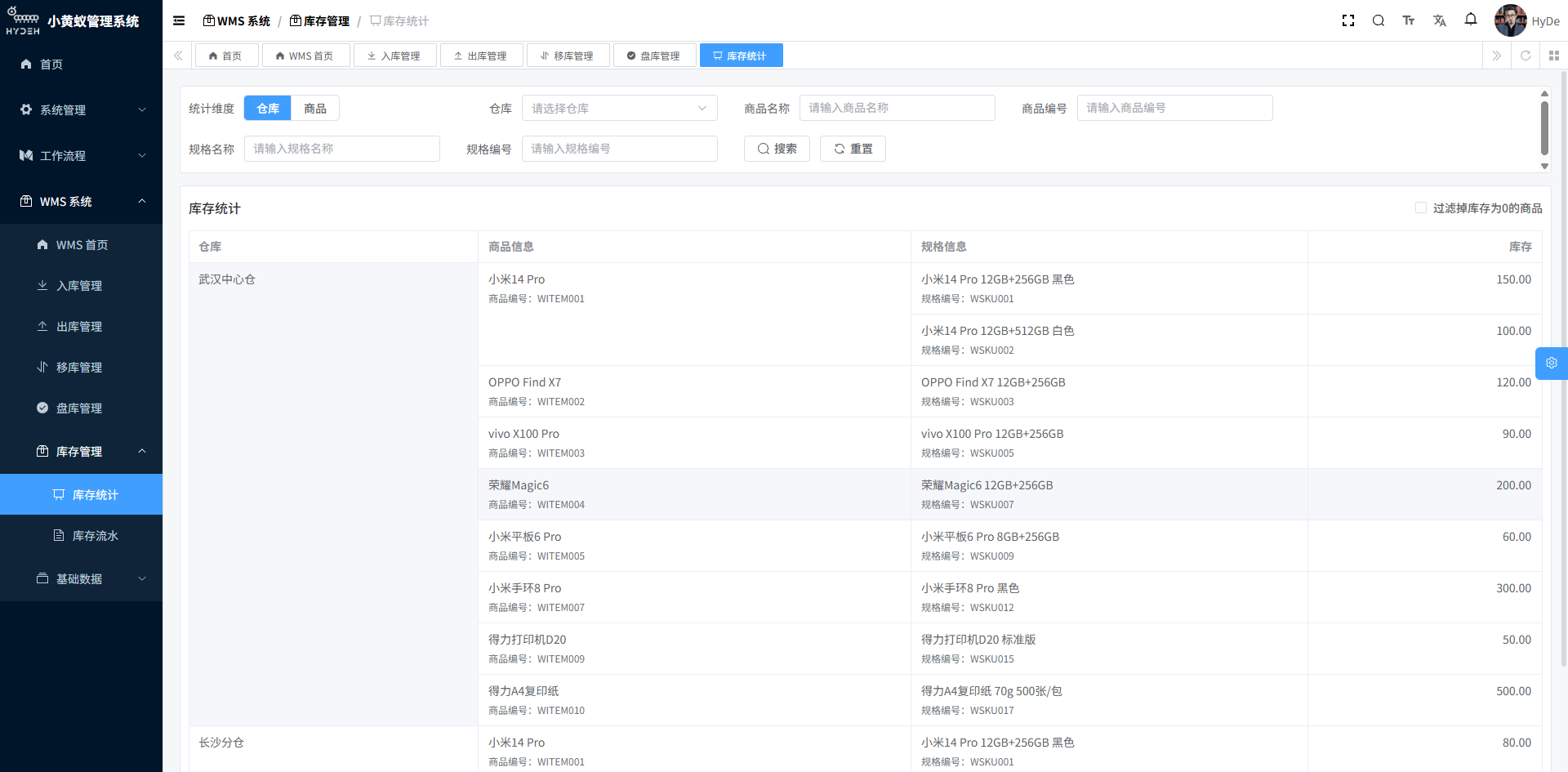Collapse WMS 系统 sidebar menu
This screenshot has width=1568, height=772.
point(82,201)
